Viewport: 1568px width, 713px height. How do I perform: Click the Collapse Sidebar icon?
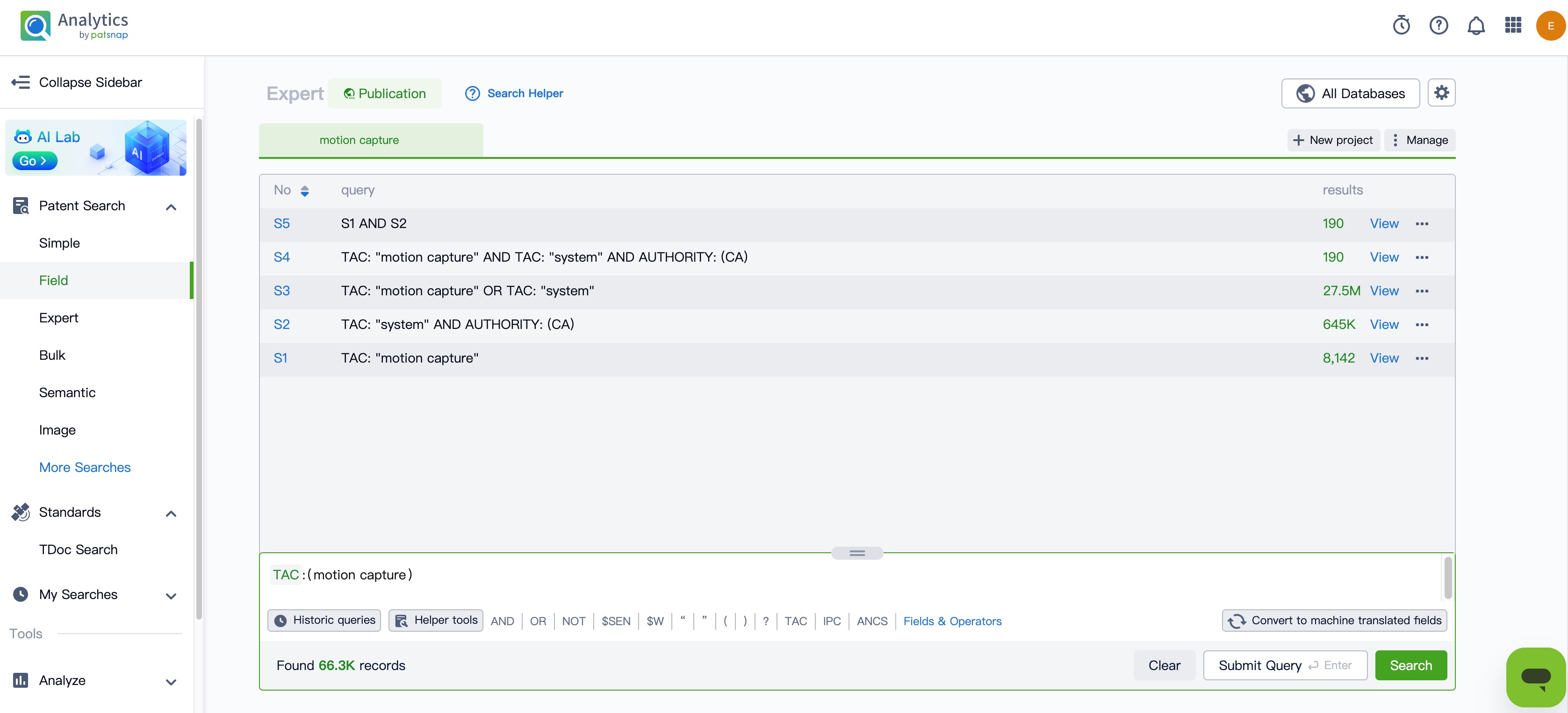tap(21, 82)
